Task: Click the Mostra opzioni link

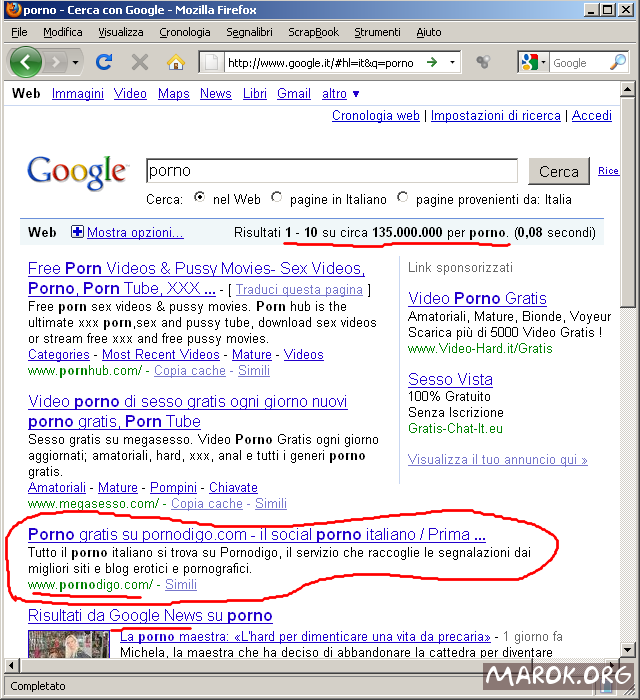Action: pyautogui.click(x=135, y=232)
